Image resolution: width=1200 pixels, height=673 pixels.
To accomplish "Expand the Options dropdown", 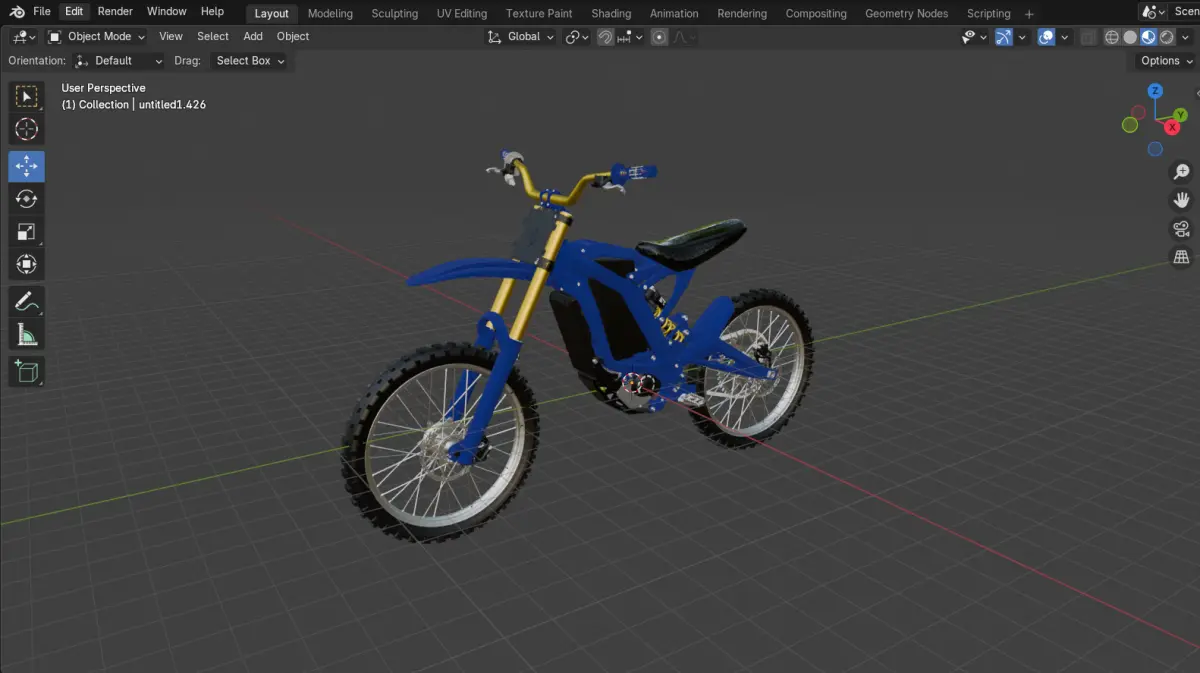I will tap(1167, 61).
